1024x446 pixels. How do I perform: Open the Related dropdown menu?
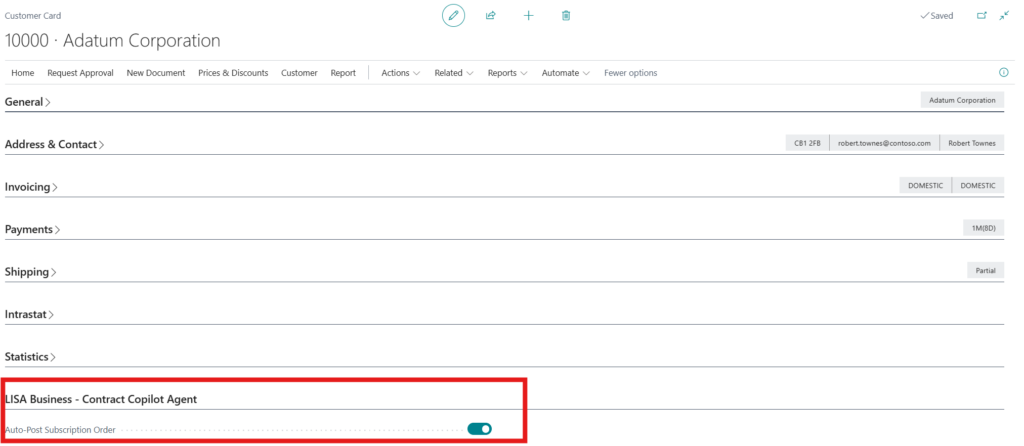coord(454,73)
